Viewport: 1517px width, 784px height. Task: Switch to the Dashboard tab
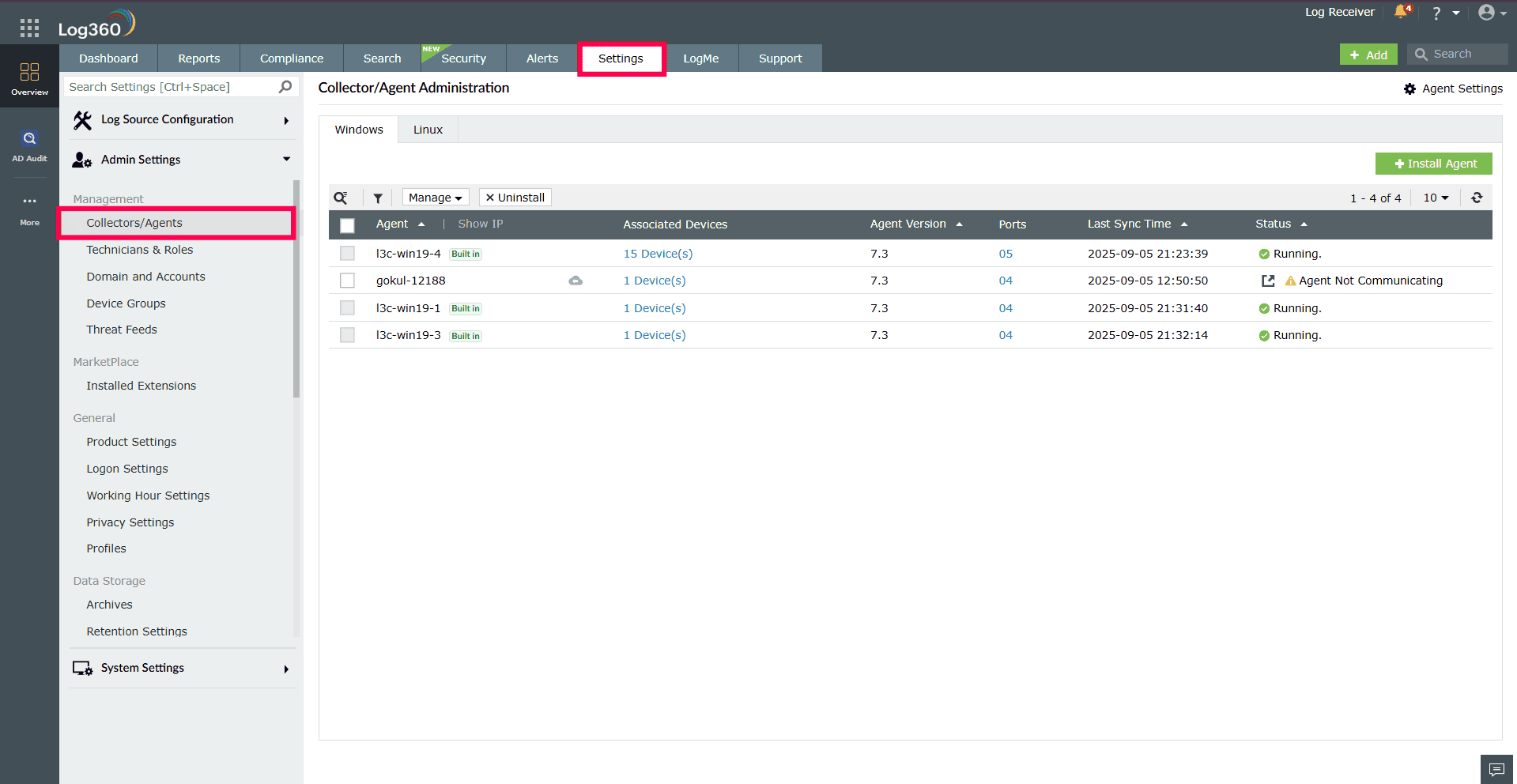(108, 58)
